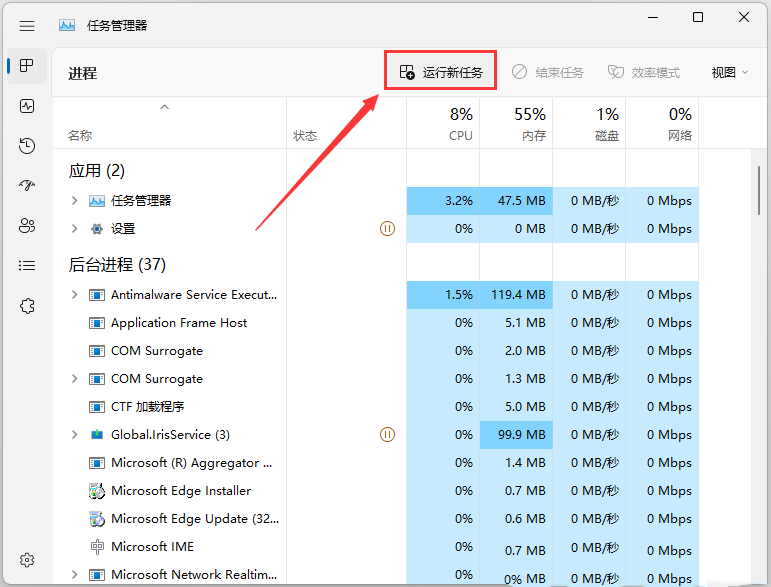Expand the Global.IrisService (3) row

74,434
